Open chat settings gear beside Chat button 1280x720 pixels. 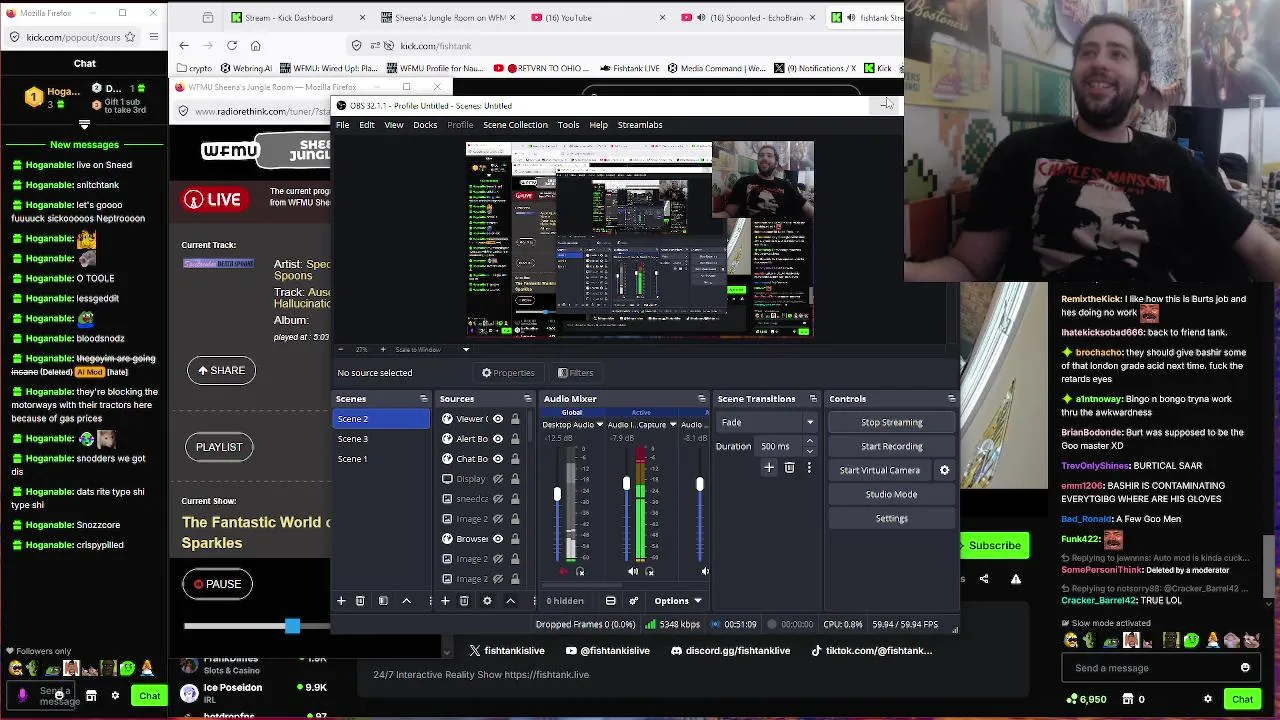[x=1208, y=699]
